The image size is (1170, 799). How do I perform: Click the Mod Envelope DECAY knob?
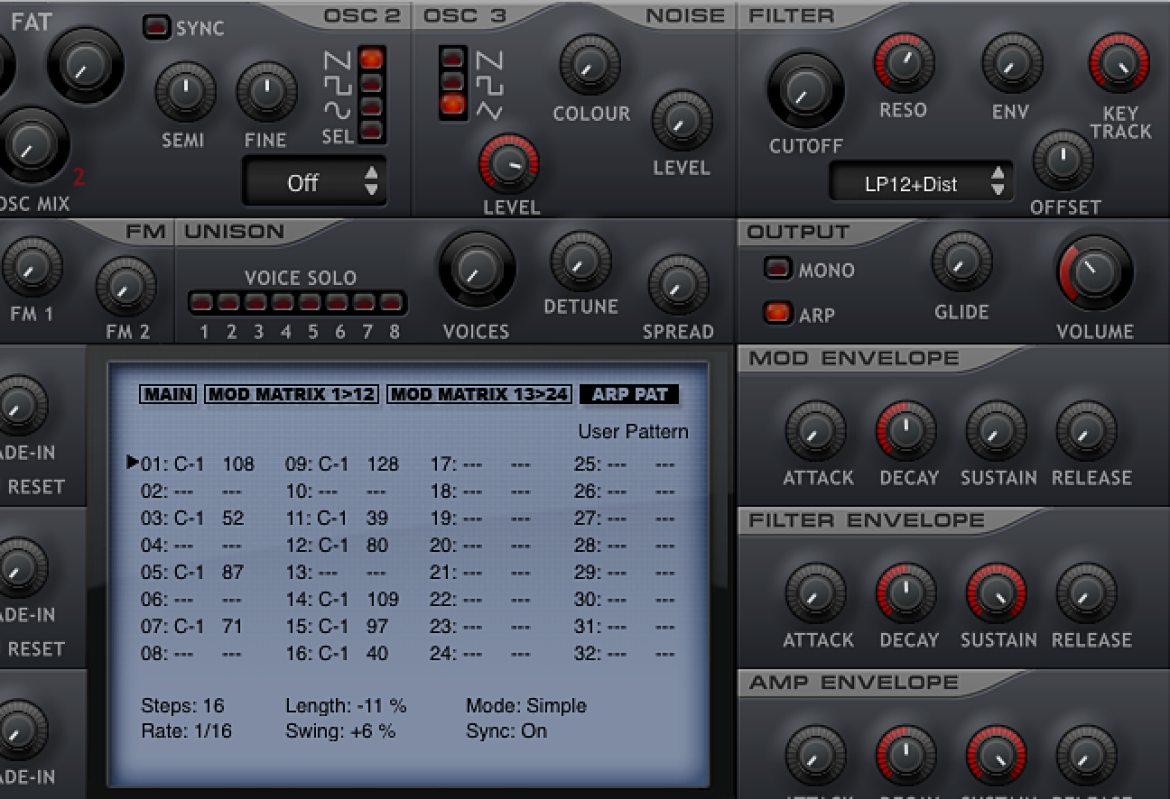[x=906, y=431]
